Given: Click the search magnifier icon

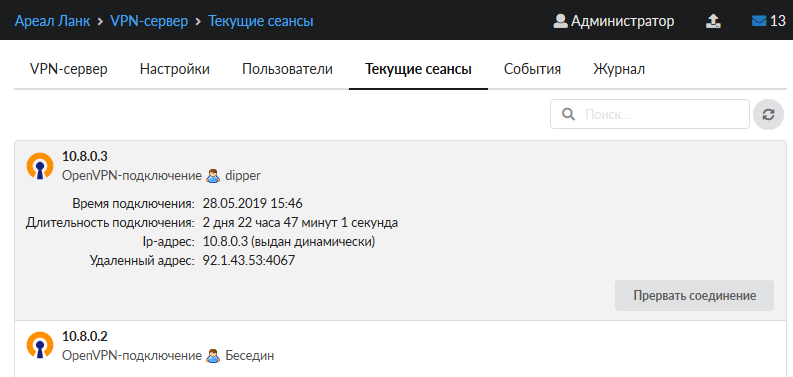Looking at the screenshot, I should (568, 114).
